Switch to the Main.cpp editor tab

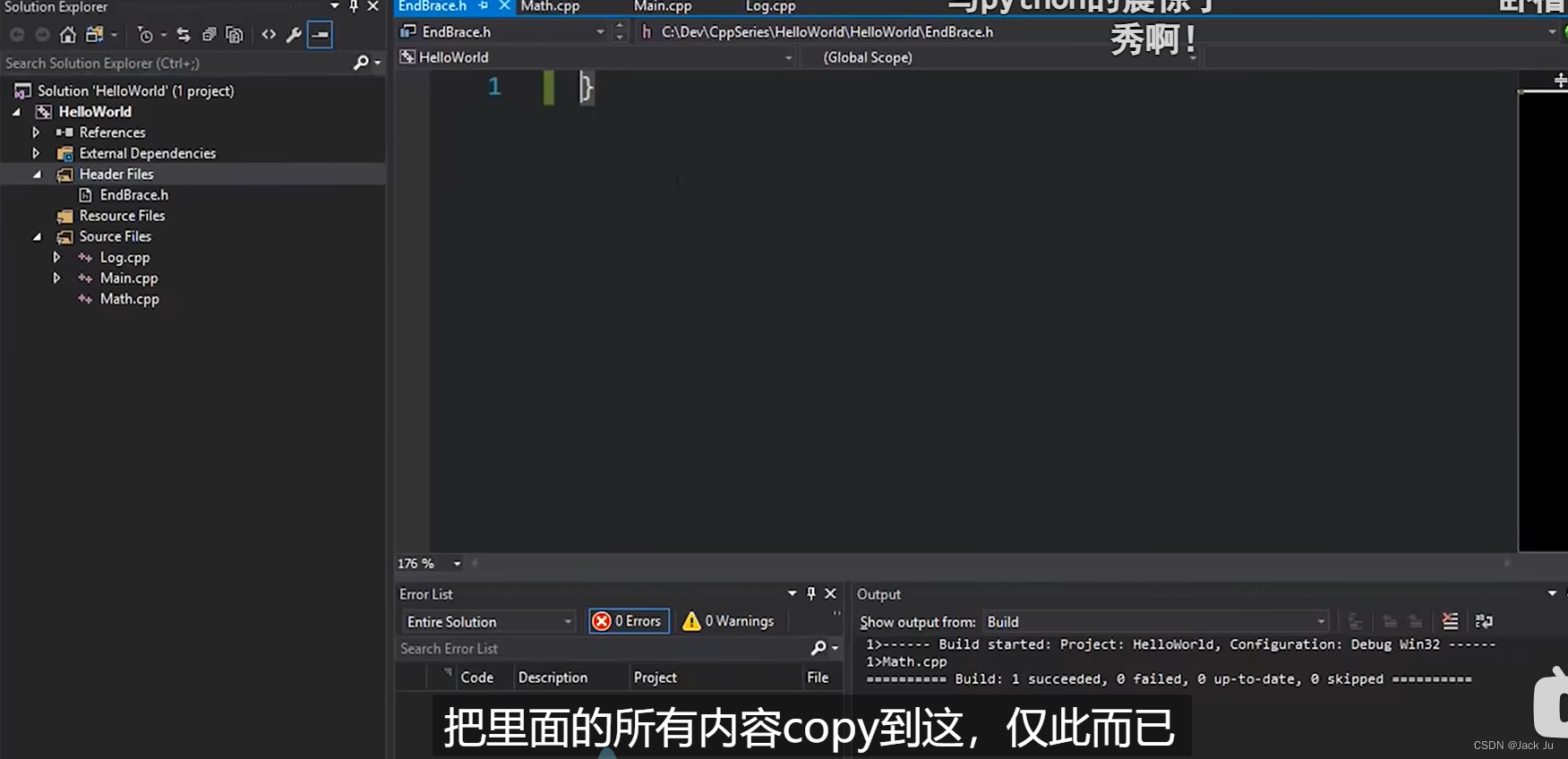click(x=663, y=6)
